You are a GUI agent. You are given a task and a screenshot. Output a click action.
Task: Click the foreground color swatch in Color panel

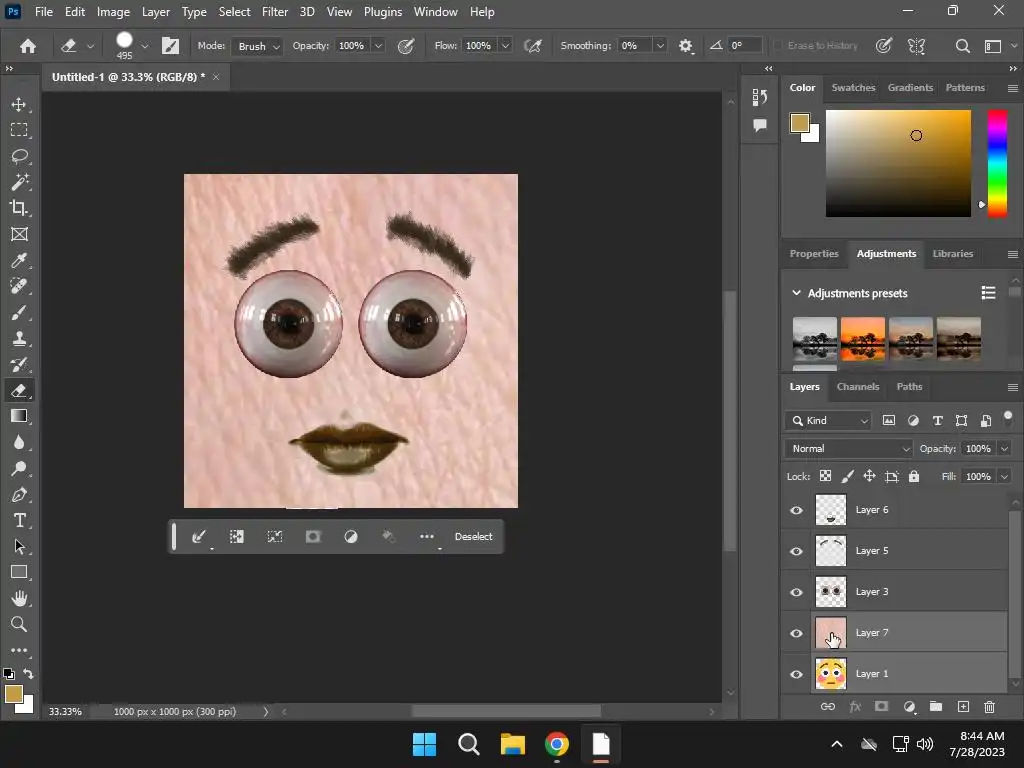[799, 123]
